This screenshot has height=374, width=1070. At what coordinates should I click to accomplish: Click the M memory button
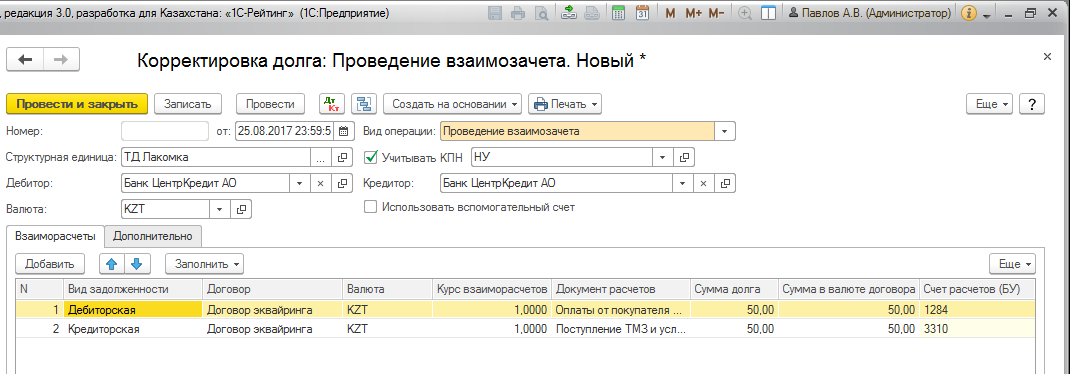pos(670,13)
